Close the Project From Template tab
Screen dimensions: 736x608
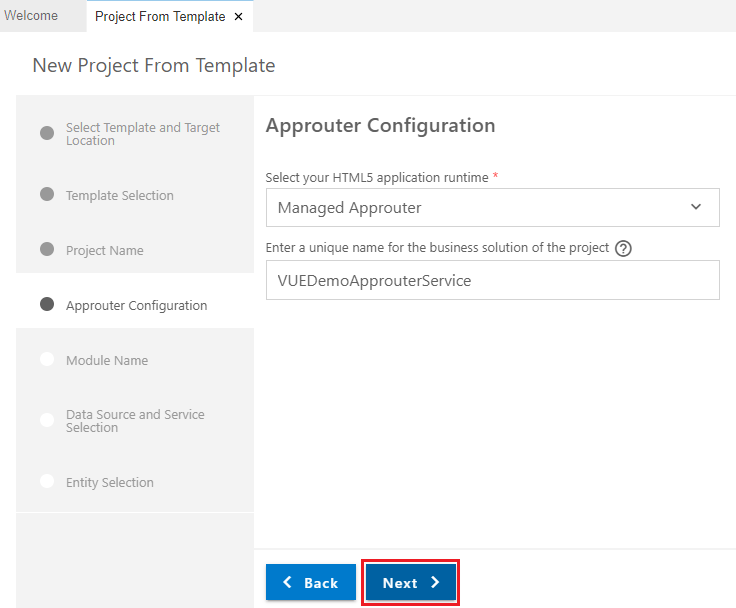click(238, 17)
